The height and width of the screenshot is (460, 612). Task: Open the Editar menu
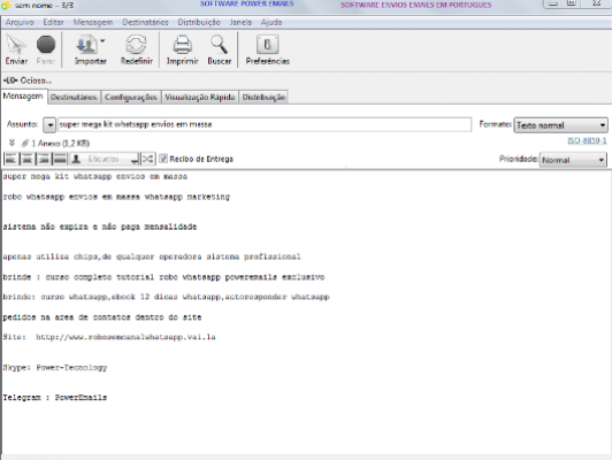(x=53, y=22)
